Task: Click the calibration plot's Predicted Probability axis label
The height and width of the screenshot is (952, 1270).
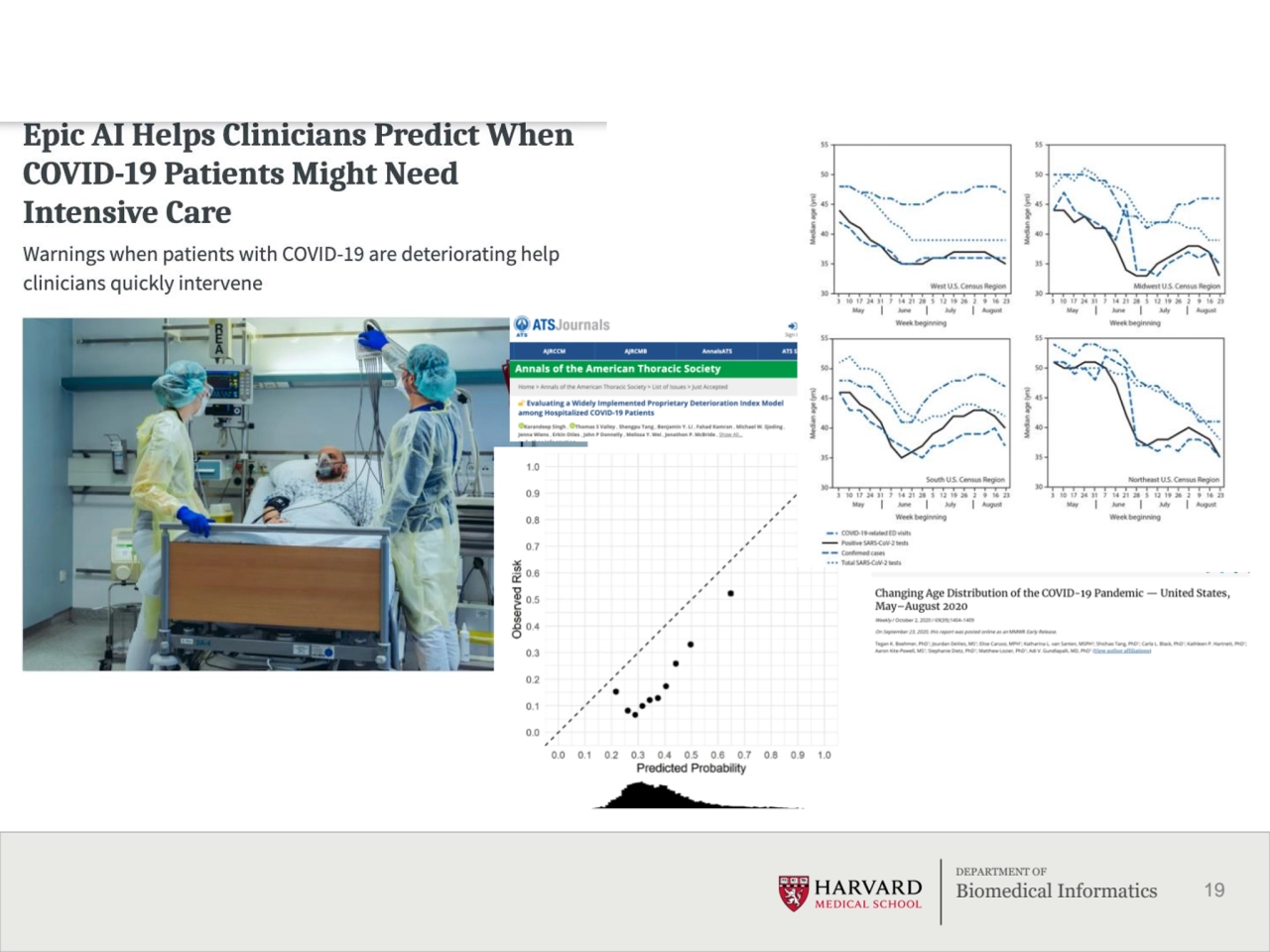Action: pos(691,768)
